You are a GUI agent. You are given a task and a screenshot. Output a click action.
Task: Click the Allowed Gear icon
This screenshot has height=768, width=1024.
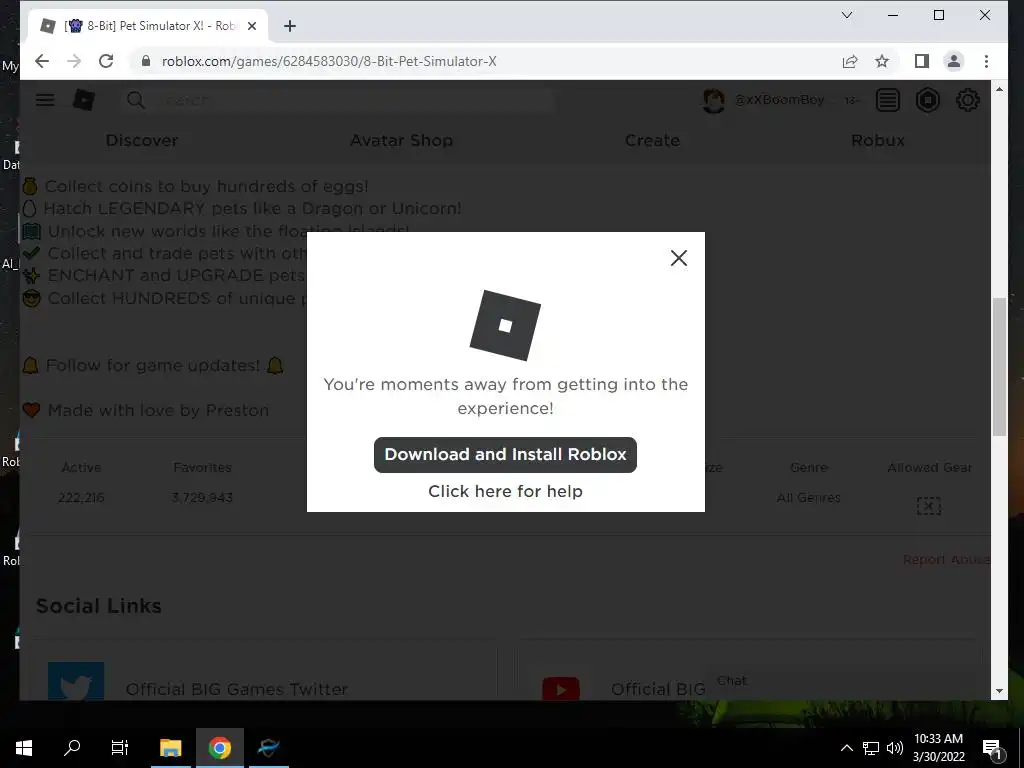click(929, 506)
